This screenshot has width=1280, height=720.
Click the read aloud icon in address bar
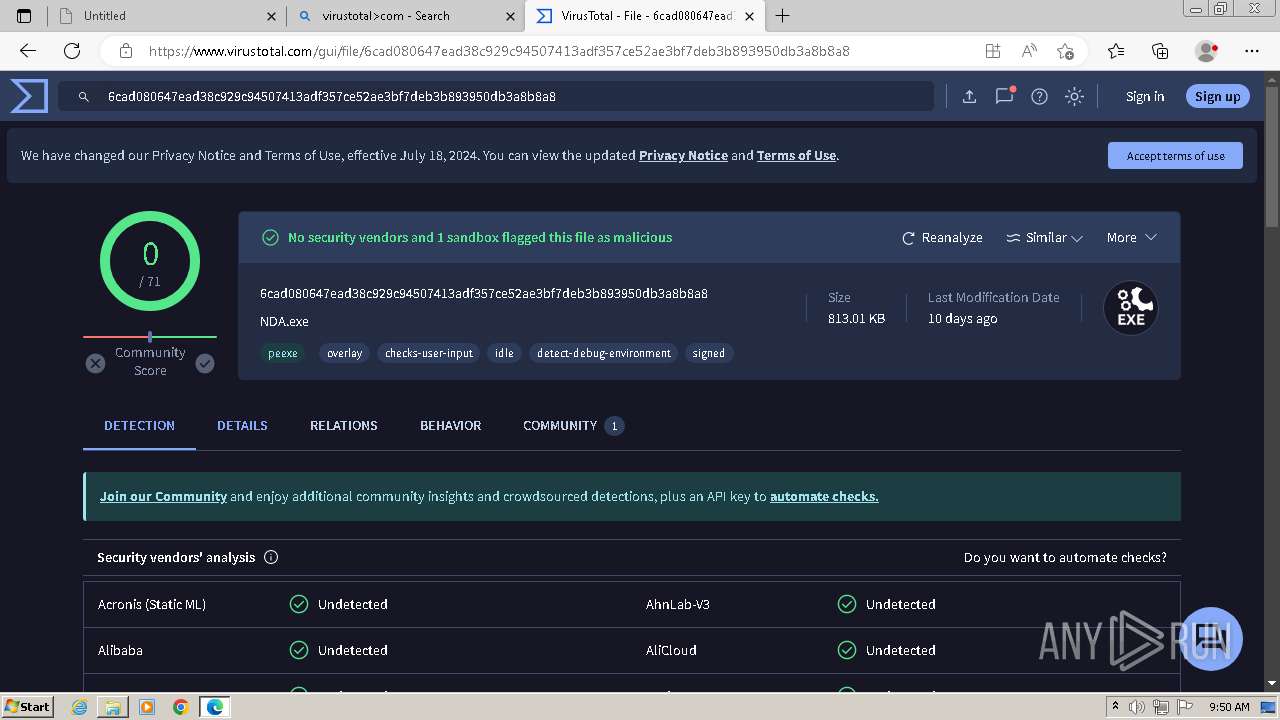pos(1028,51)
